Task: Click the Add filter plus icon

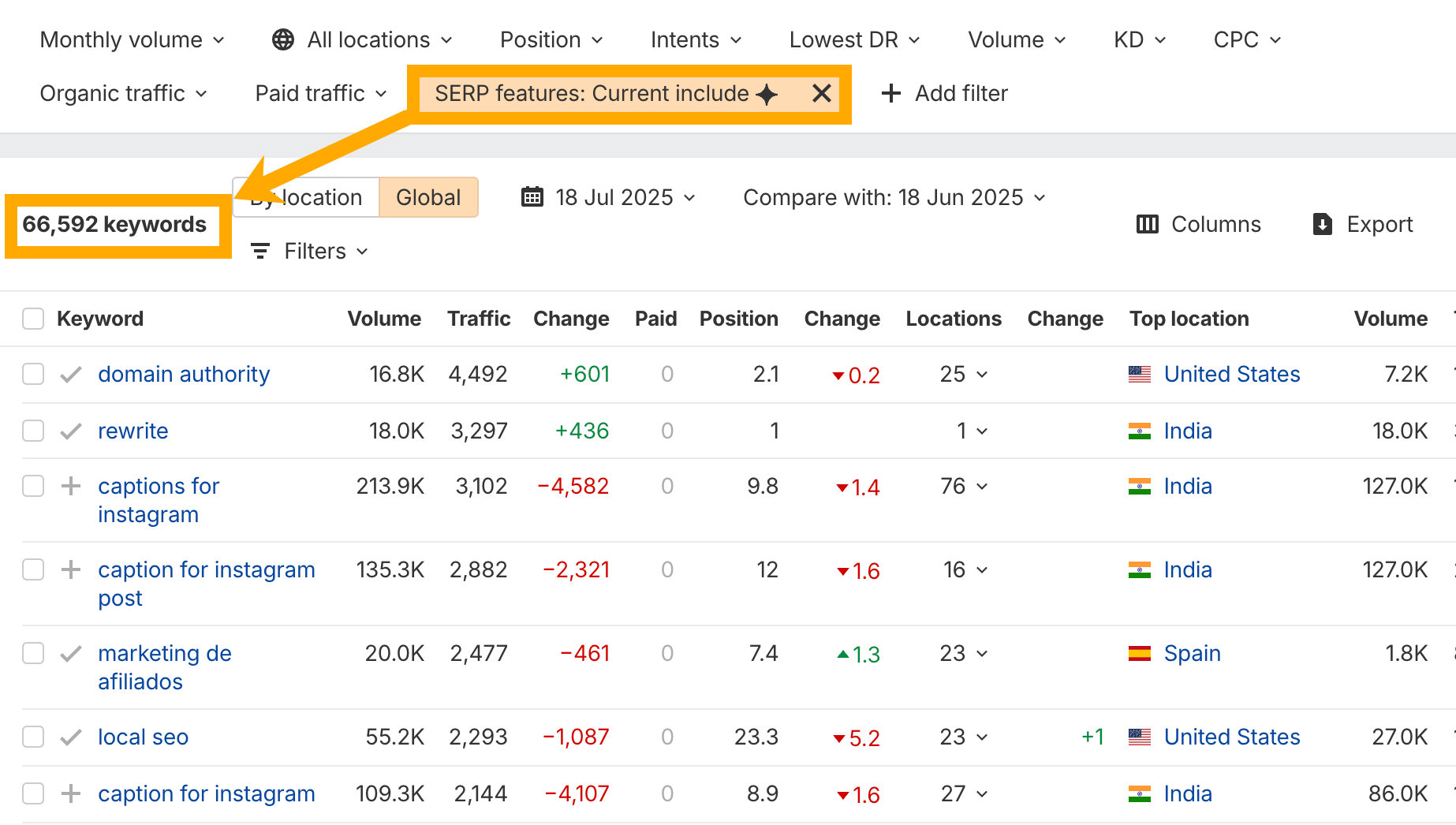Action: coord(890,93)
